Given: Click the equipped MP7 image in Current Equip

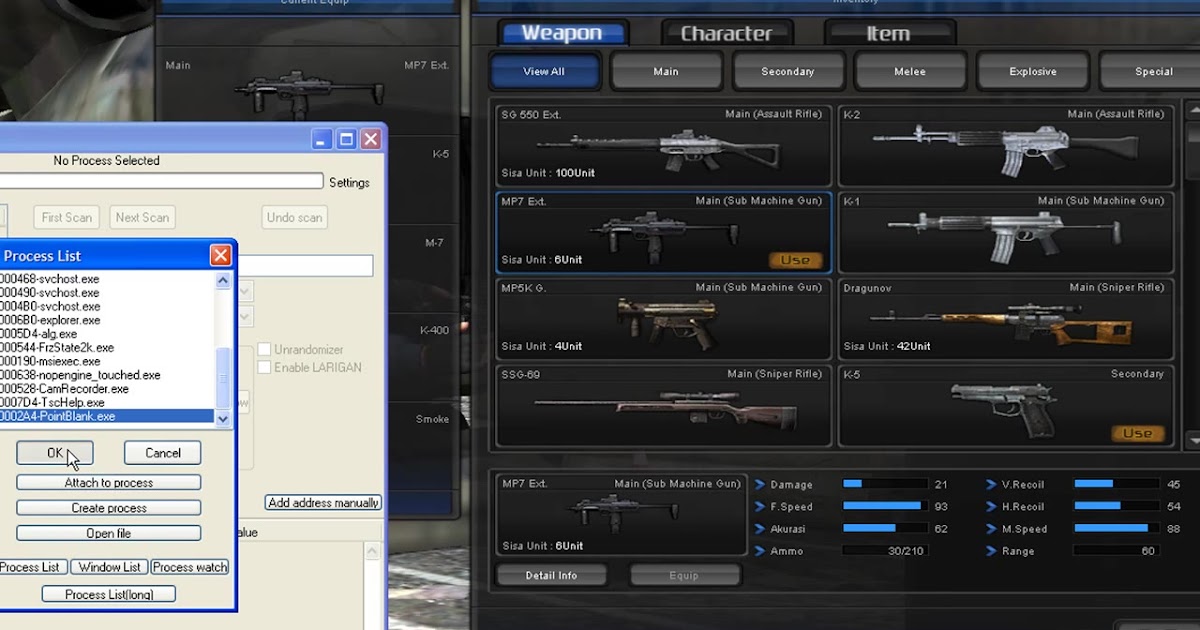Looking at the screenshot, I should point(309,92).
